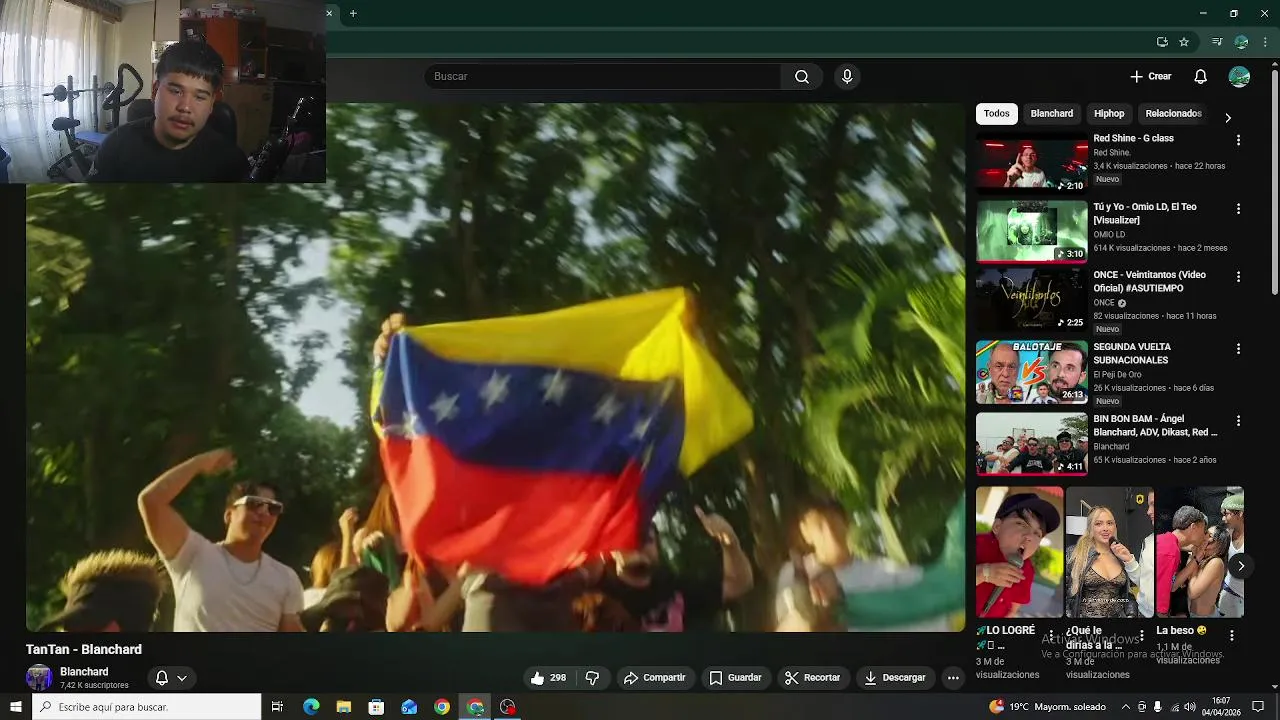Like the video with thumbs up

coord(548,678)
